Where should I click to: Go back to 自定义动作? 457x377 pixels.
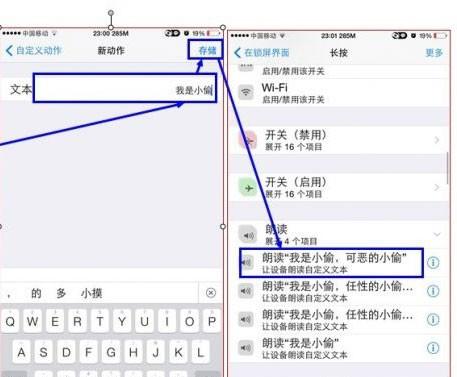tap(34, 51)
